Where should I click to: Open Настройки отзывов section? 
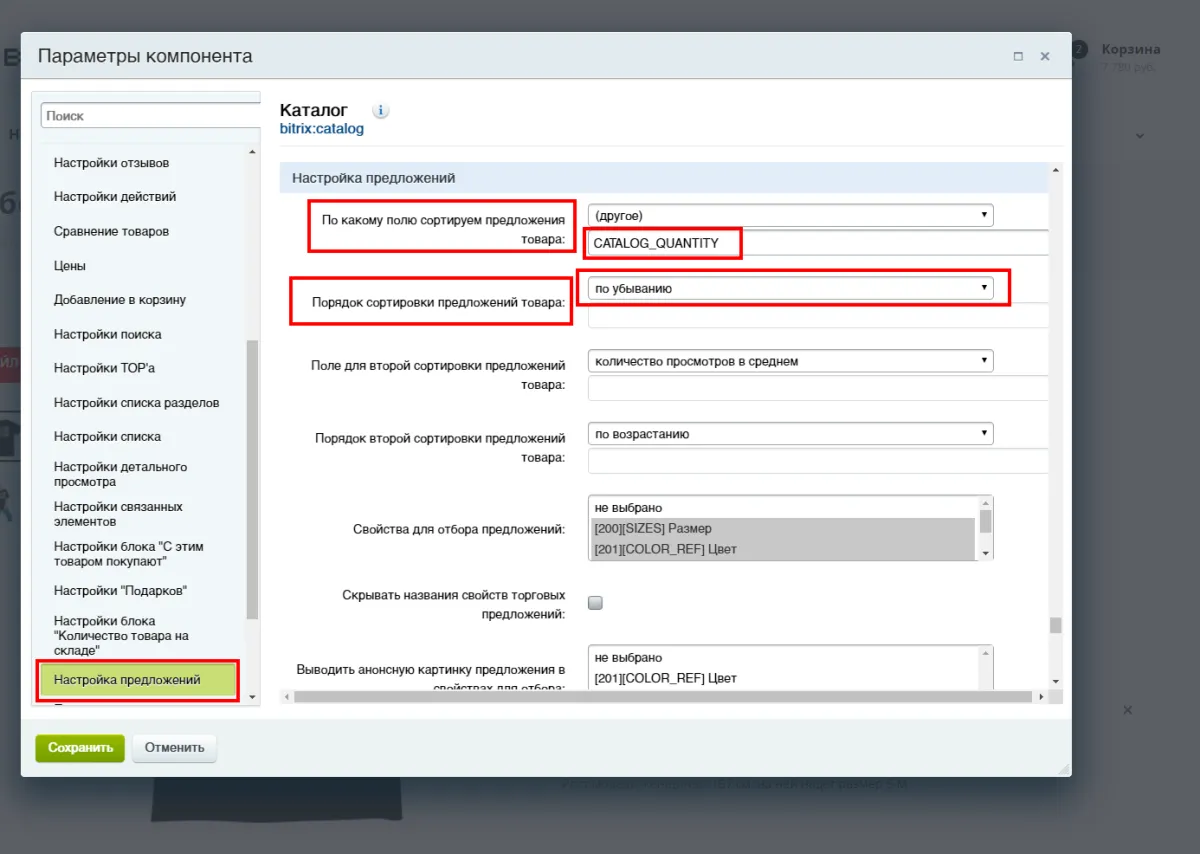coord(111,163)
